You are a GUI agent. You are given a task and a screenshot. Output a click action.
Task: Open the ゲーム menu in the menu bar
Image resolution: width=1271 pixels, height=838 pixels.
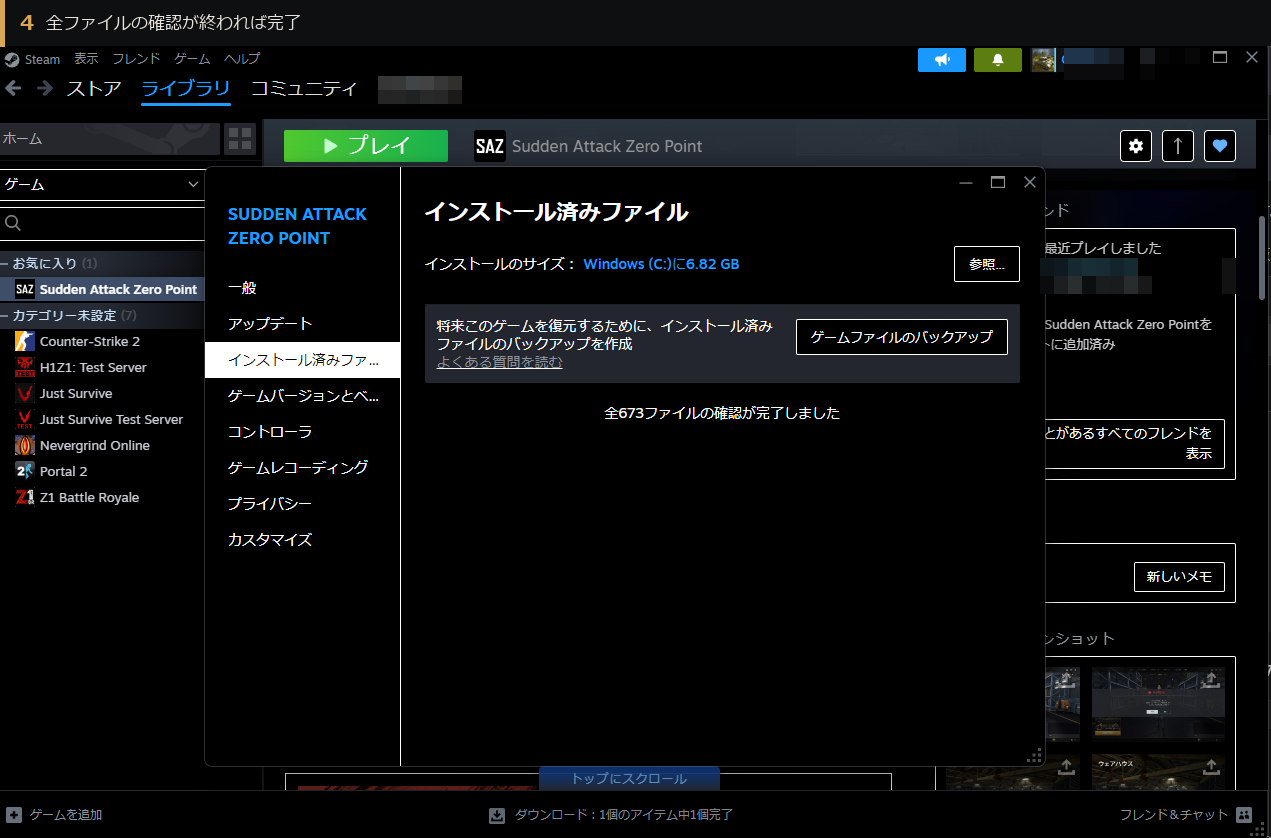(x=192, y=59)
